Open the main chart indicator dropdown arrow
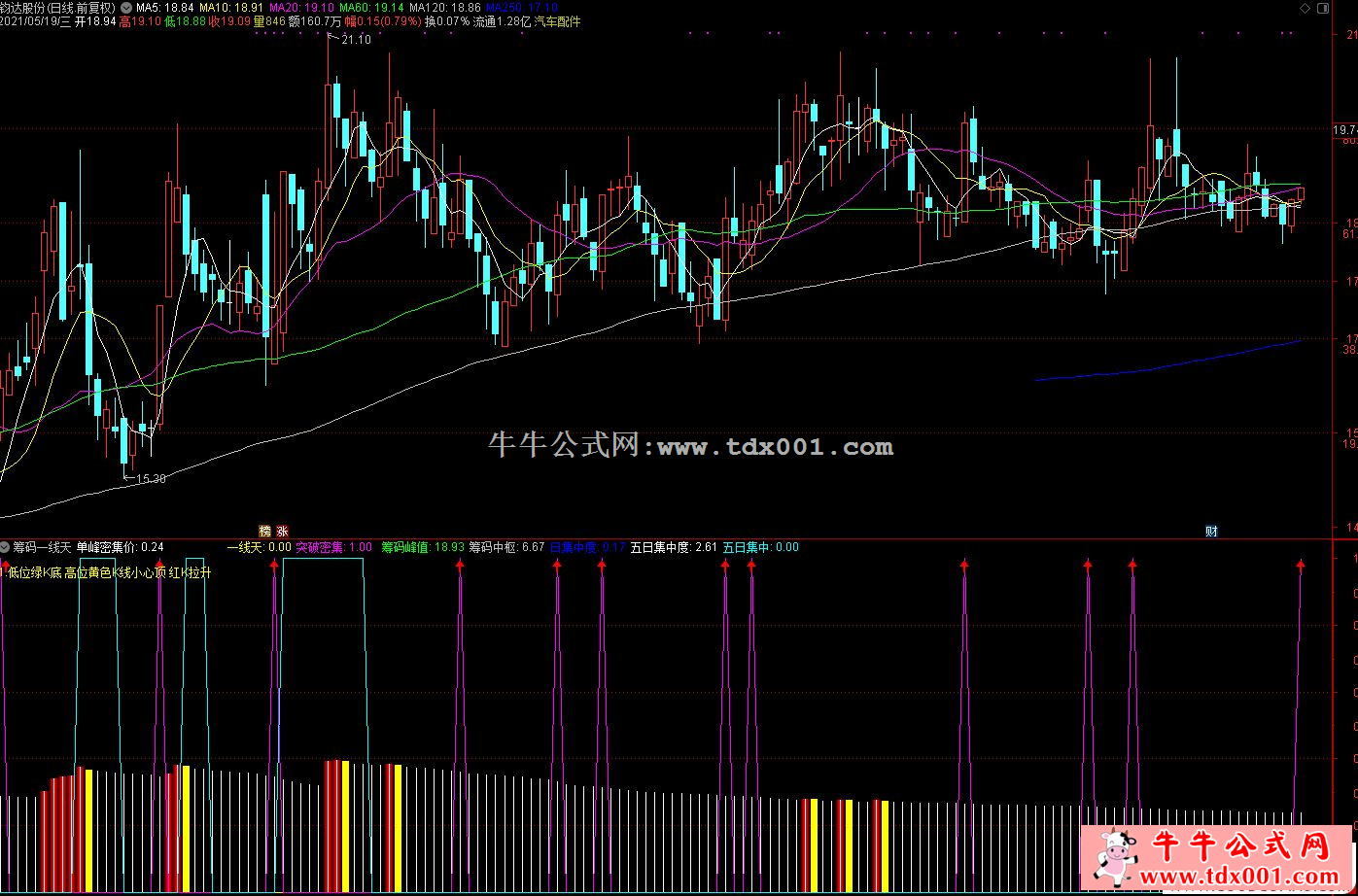This screenshot has height=896, width=1358. pos(126,8)
